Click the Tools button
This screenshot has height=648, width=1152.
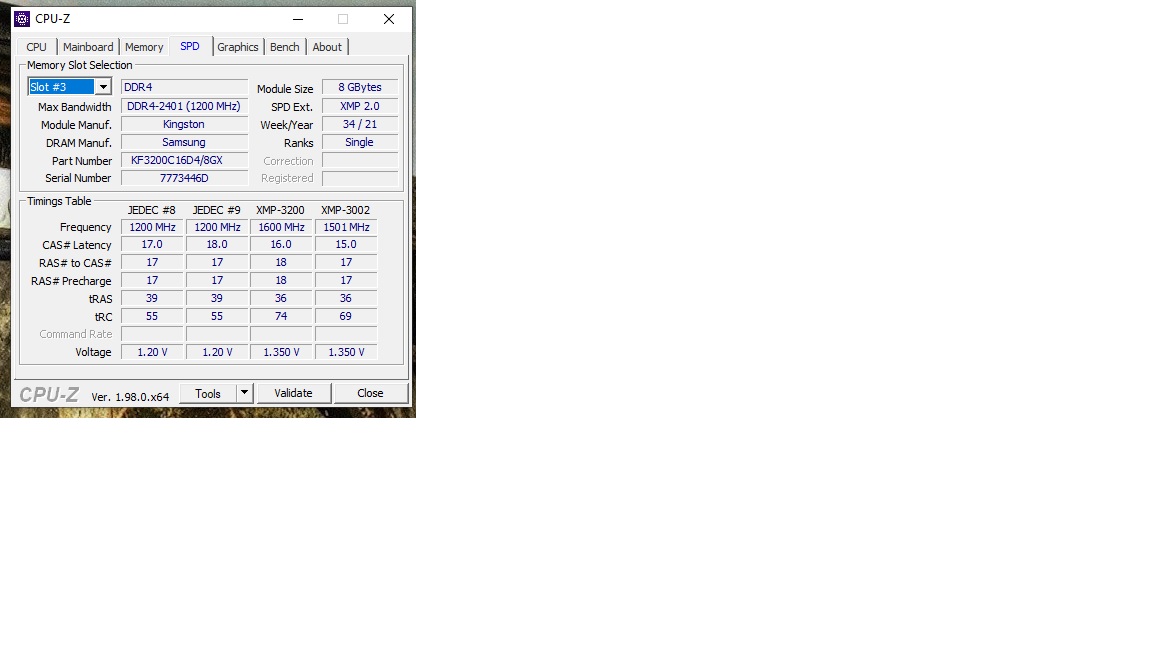(208, 393)
